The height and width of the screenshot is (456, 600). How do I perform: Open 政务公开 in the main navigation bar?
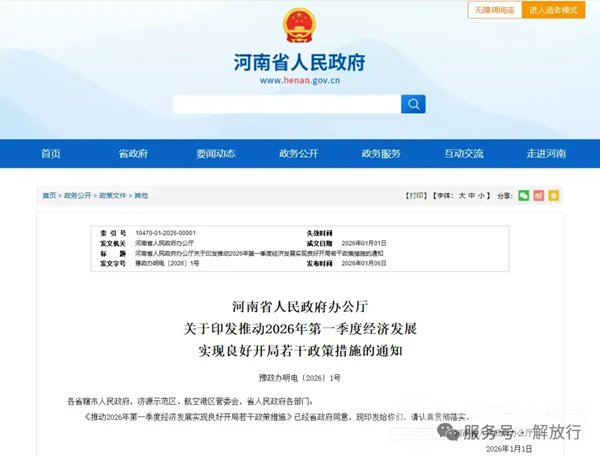298,154
